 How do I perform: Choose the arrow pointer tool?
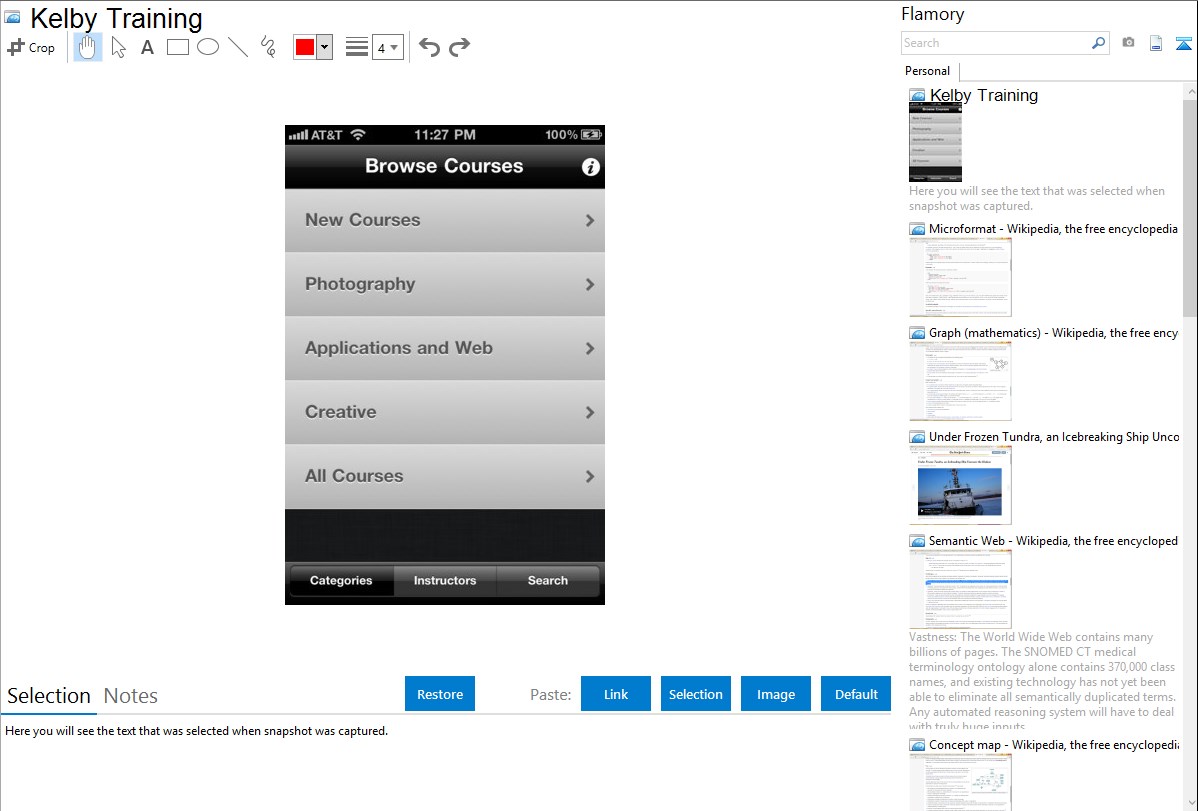118,47
